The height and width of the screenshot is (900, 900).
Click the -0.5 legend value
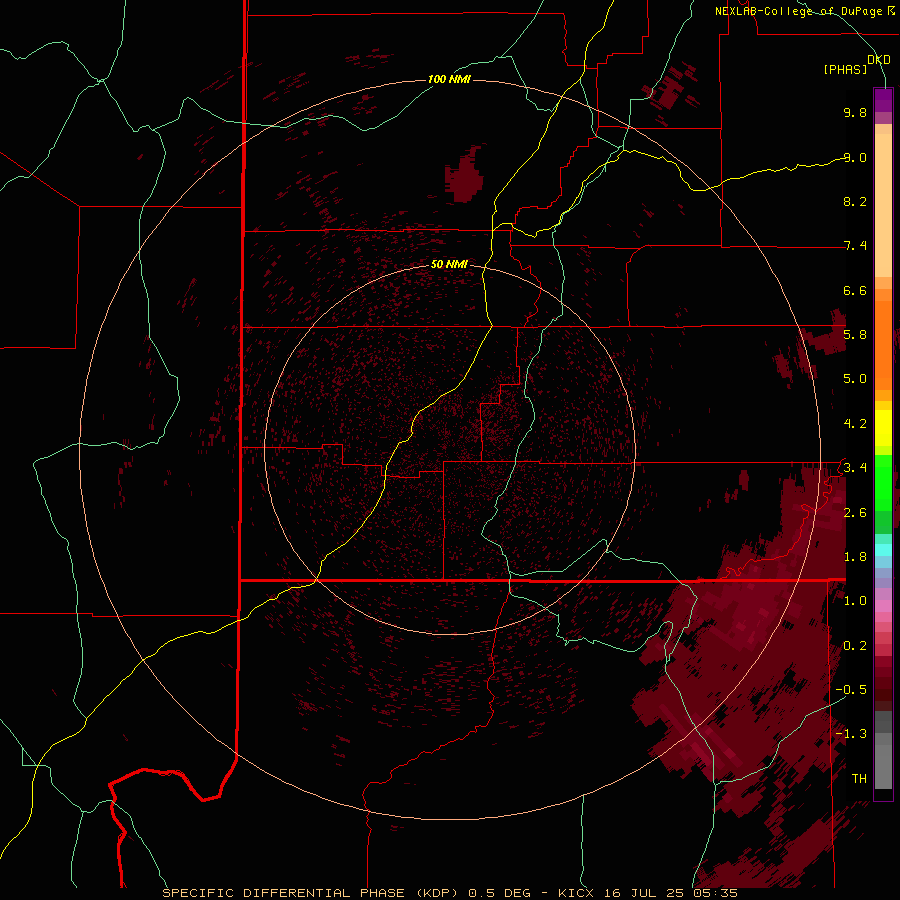pyautogui.click(x=851, y=690)
